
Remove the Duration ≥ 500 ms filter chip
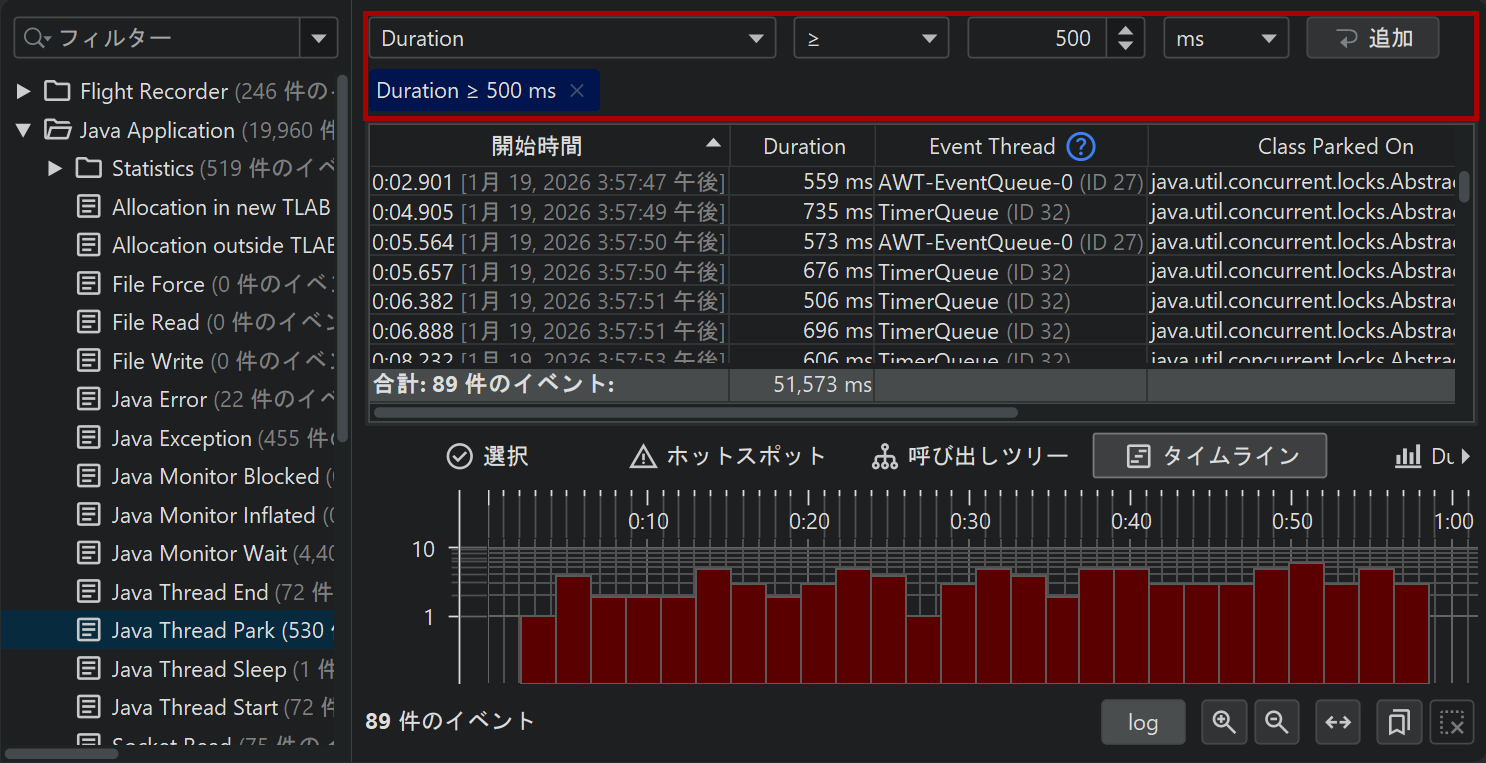[x=577, y=91]
